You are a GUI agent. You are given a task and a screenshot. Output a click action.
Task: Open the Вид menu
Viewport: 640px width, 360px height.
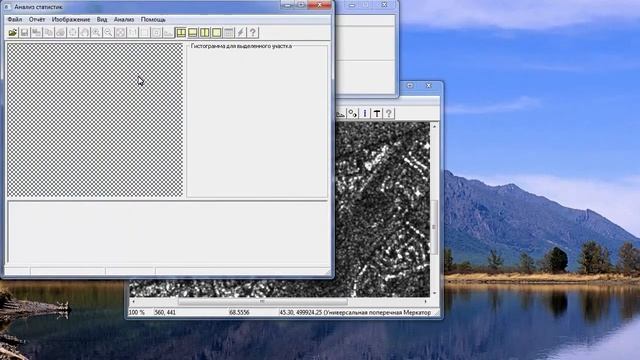click(102, 20)
